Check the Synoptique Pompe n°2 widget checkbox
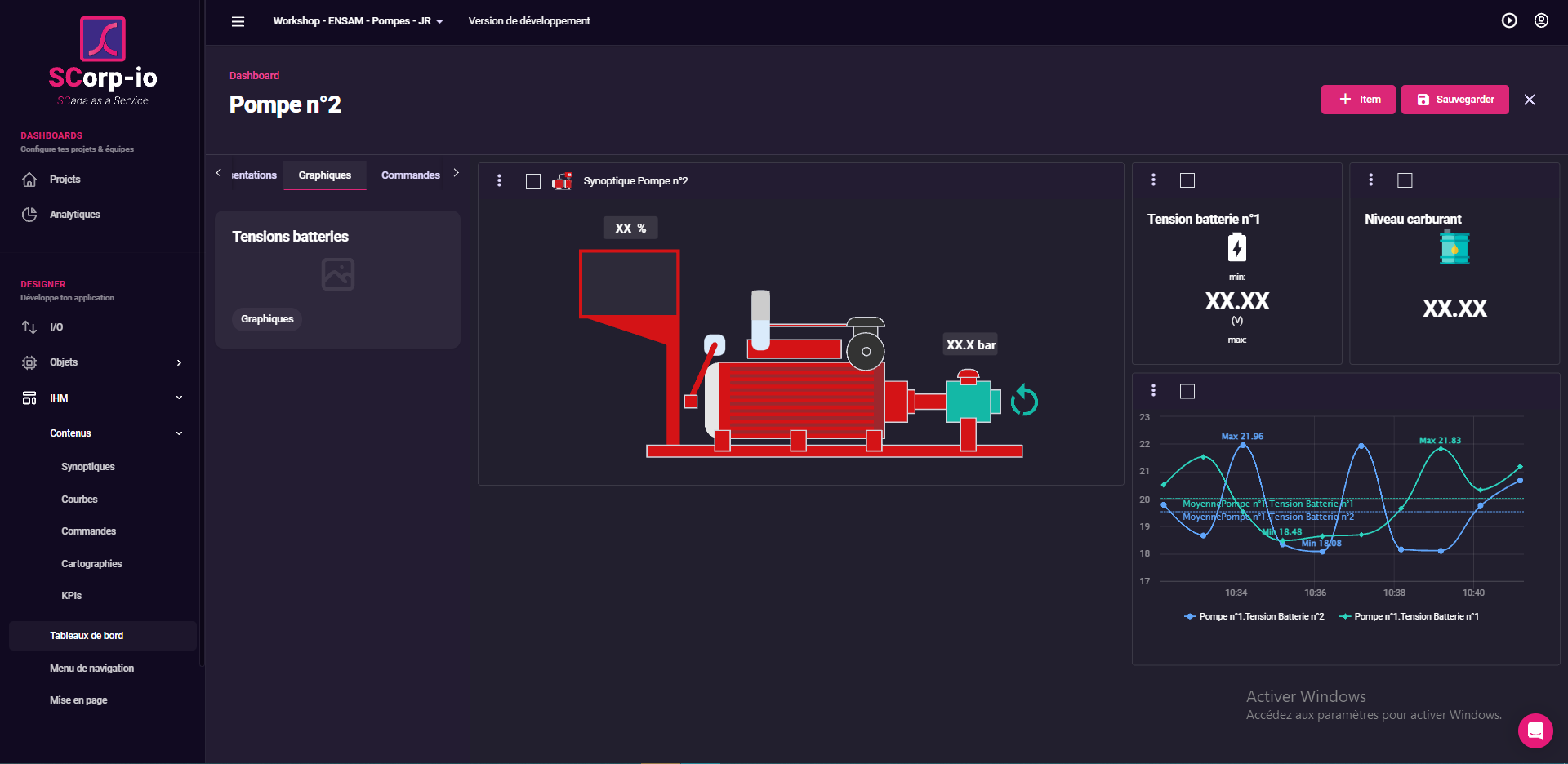This screenshot has height=764, width=1568. click(x=533, y=181)
